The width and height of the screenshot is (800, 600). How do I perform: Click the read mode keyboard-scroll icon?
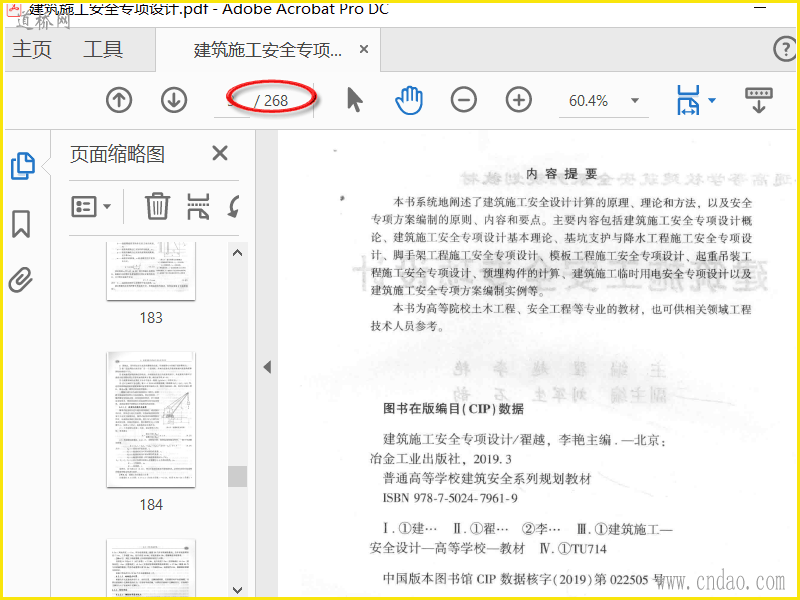759,100
